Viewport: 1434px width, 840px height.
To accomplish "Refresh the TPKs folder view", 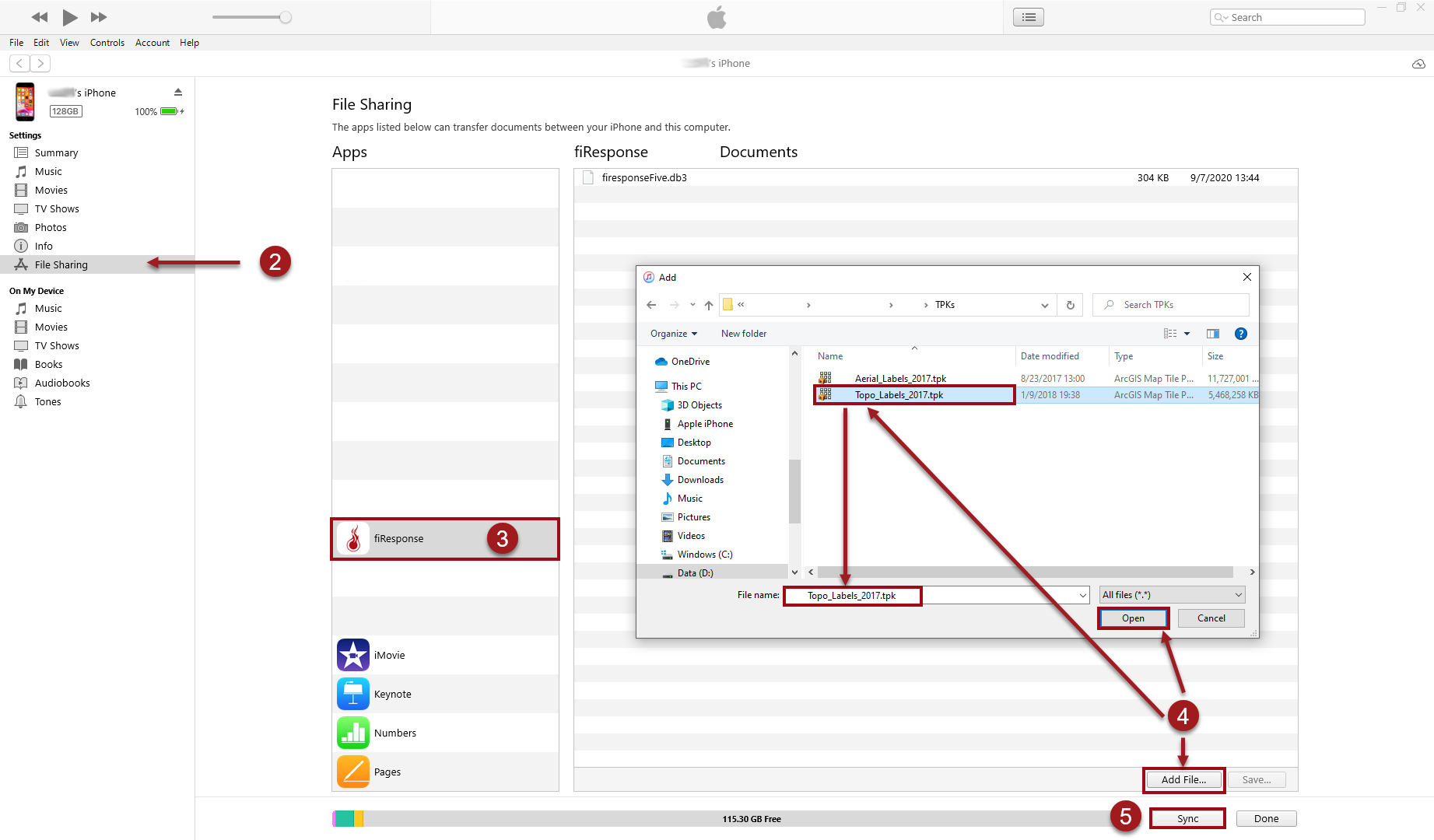I will [x=1071, y=305].
